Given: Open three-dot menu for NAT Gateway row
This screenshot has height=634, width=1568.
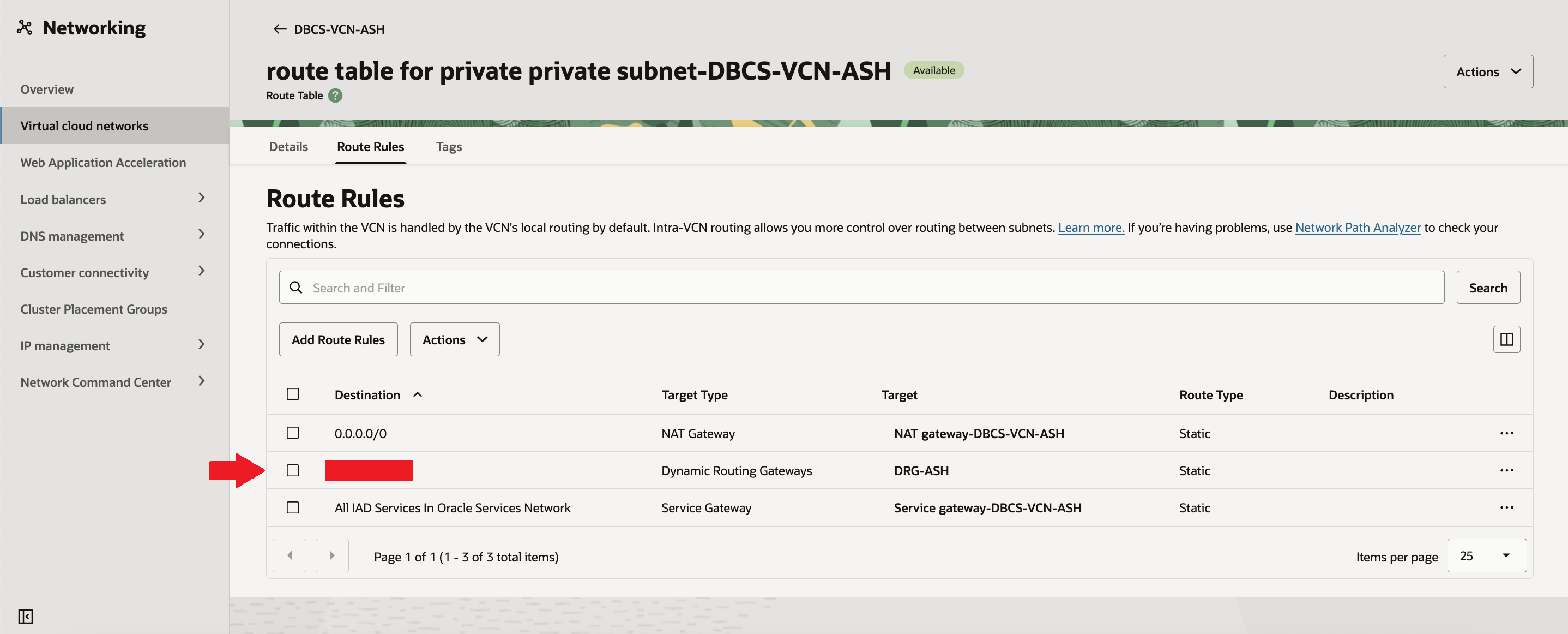Looking at the screenshot, I should coord(1506,434).
